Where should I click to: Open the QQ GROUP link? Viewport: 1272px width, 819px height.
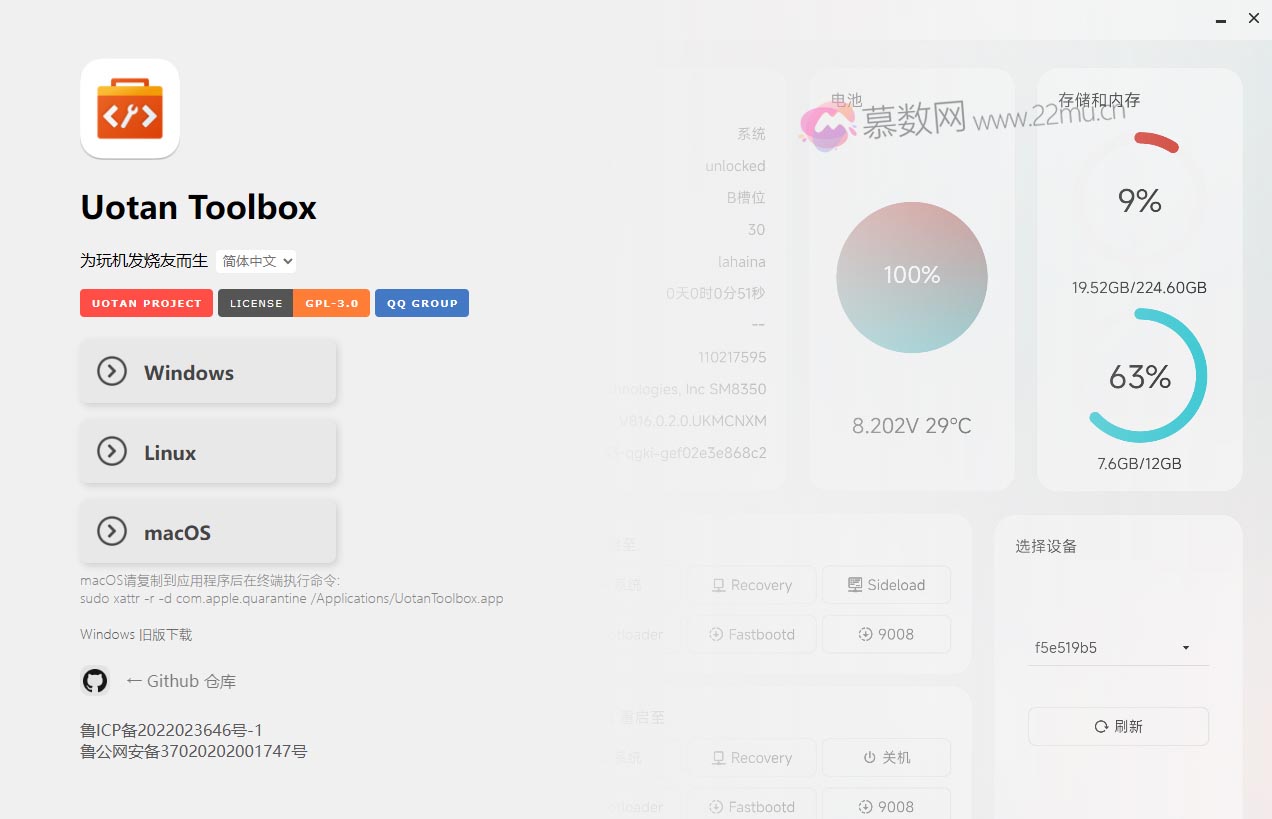(421, 302)
